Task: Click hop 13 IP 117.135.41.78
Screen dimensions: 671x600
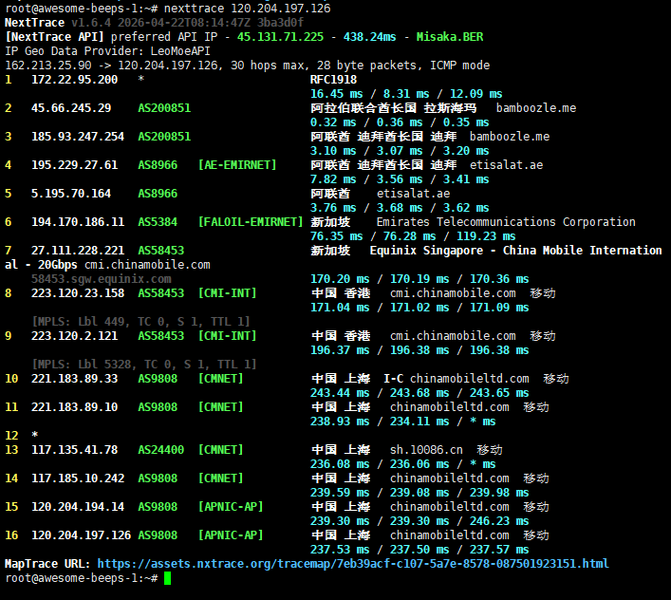Action: click(x=74, y=450)
